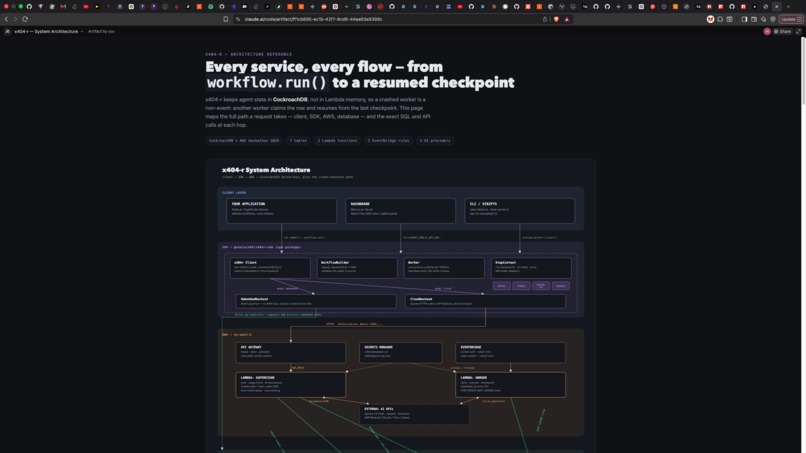Click the page vertical scrollbar
The width and height of the screenshot is (806, 453).
(803, 71)
